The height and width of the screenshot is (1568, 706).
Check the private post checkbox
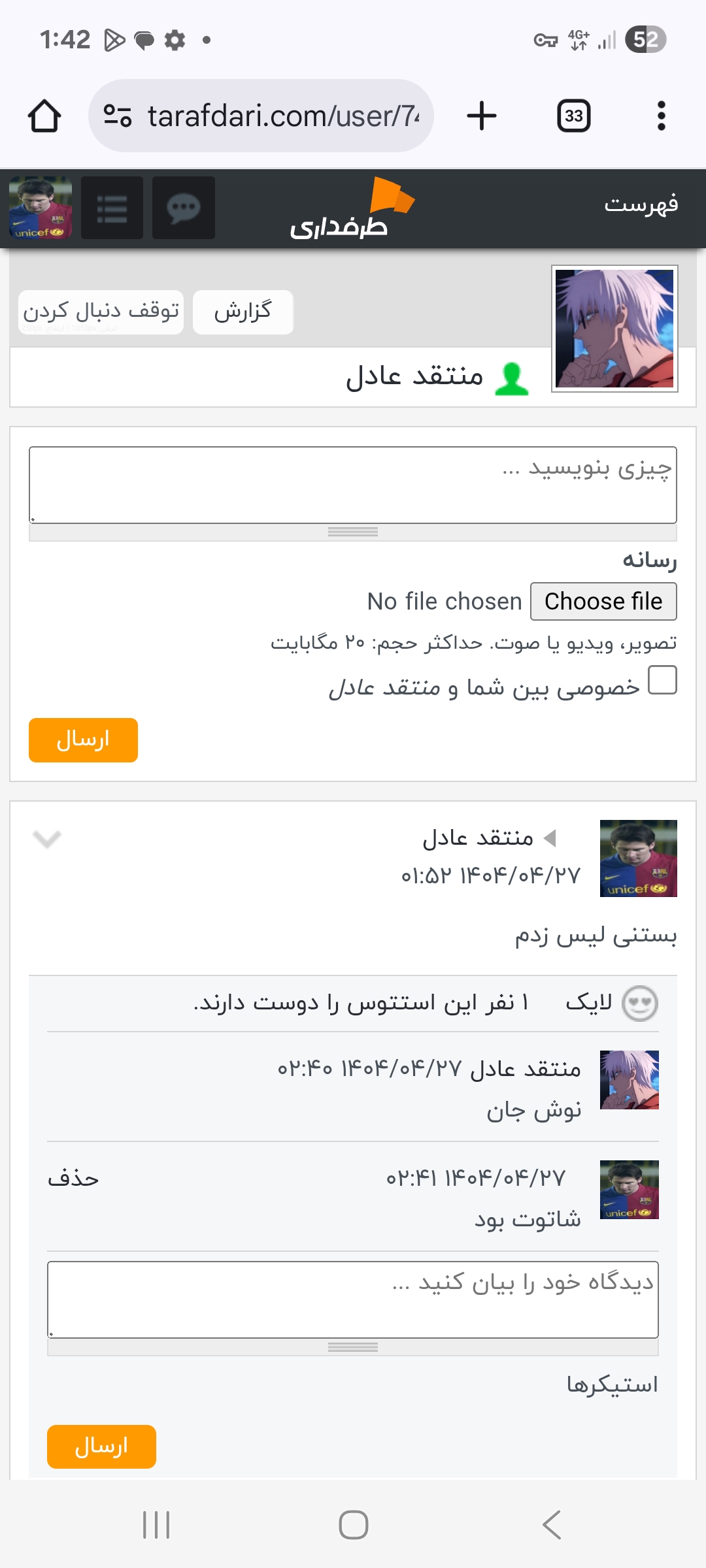[662, 680]
